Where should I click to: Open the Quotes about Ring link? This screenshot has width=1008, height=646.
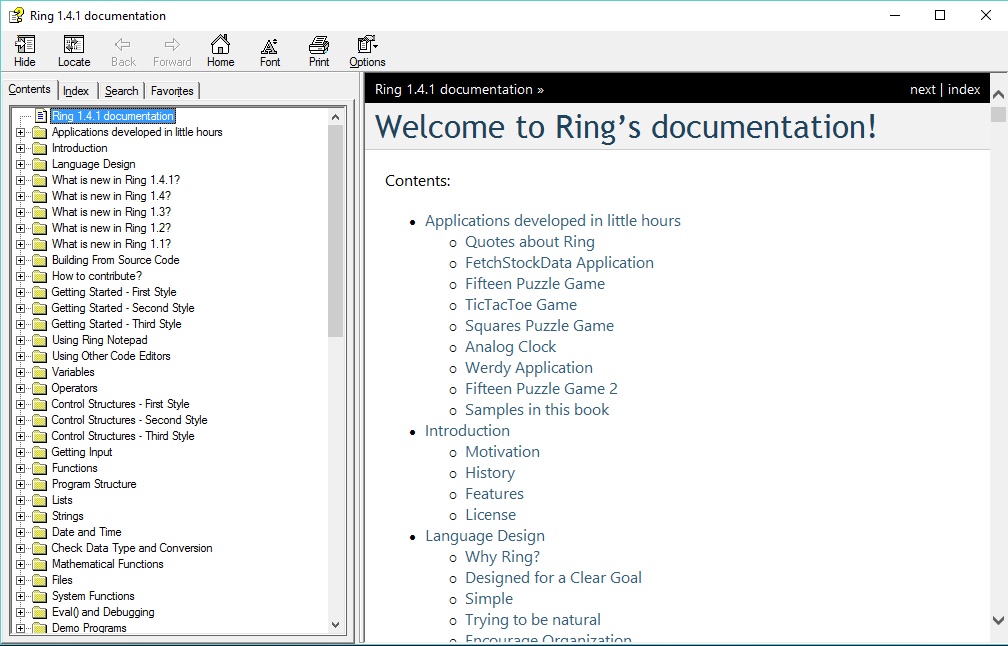pos(530,242)
